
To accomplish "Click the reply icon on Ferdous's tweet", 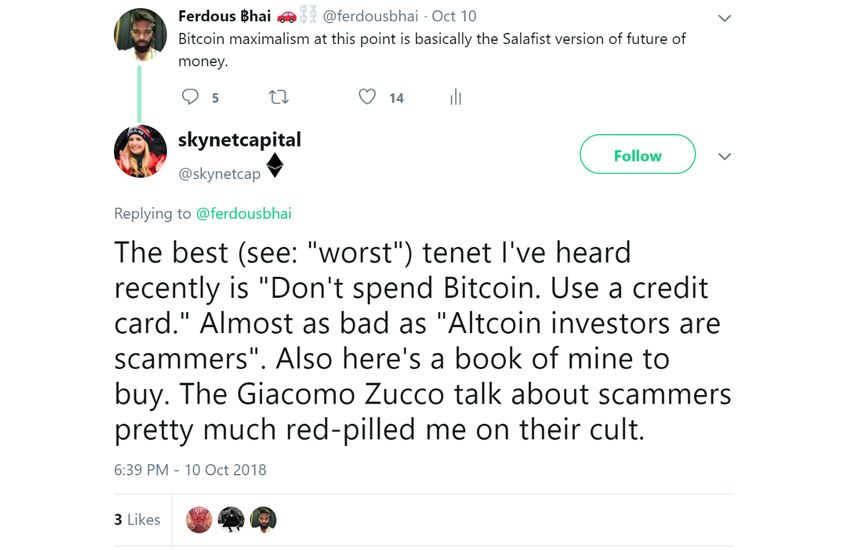I will (x=190, y=97).
